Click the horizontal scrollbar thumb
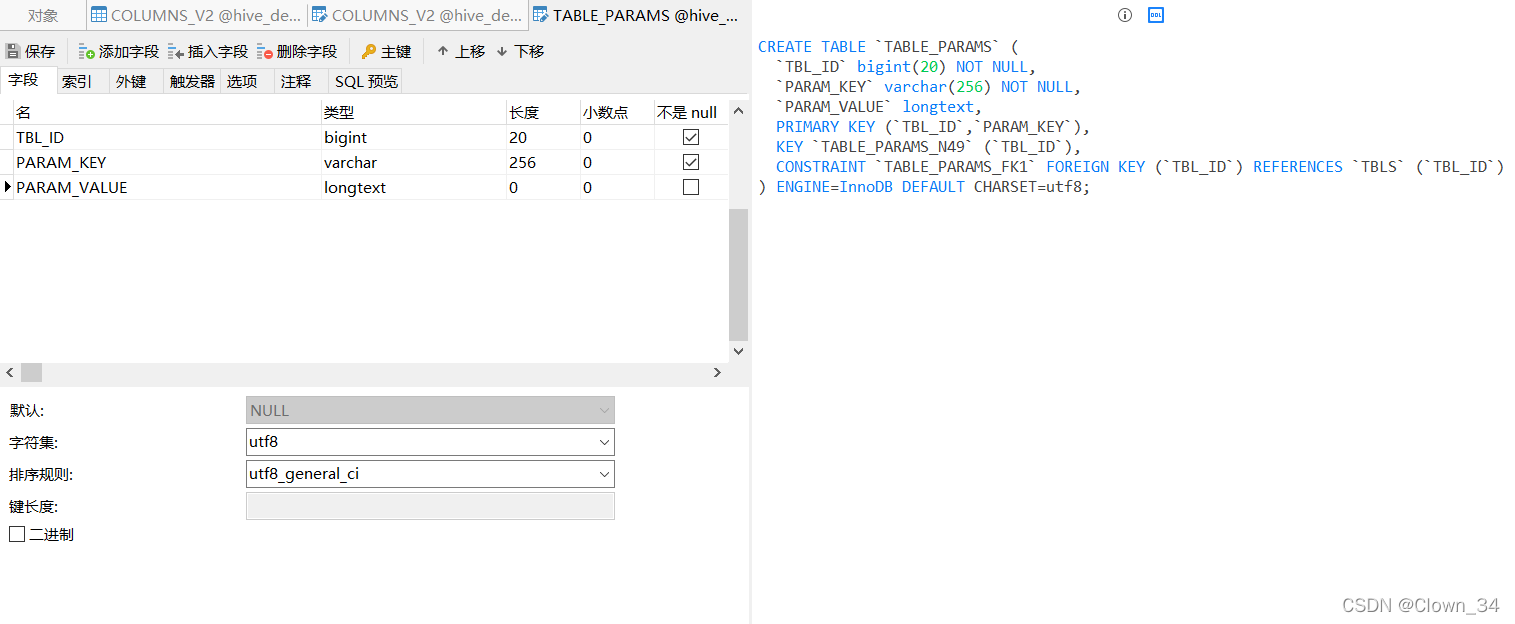The image size is (1515, 624). (31, 372)
